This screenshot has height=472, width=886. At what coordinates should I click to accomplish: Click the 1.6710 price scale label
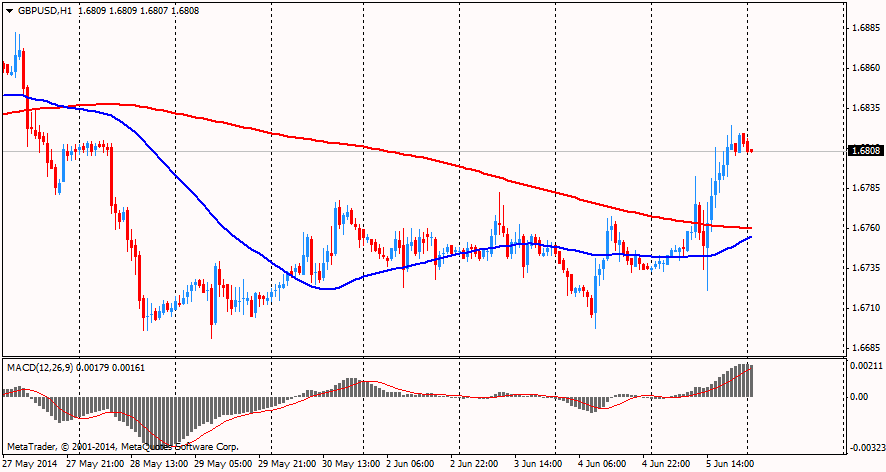[x=866, y=308]
